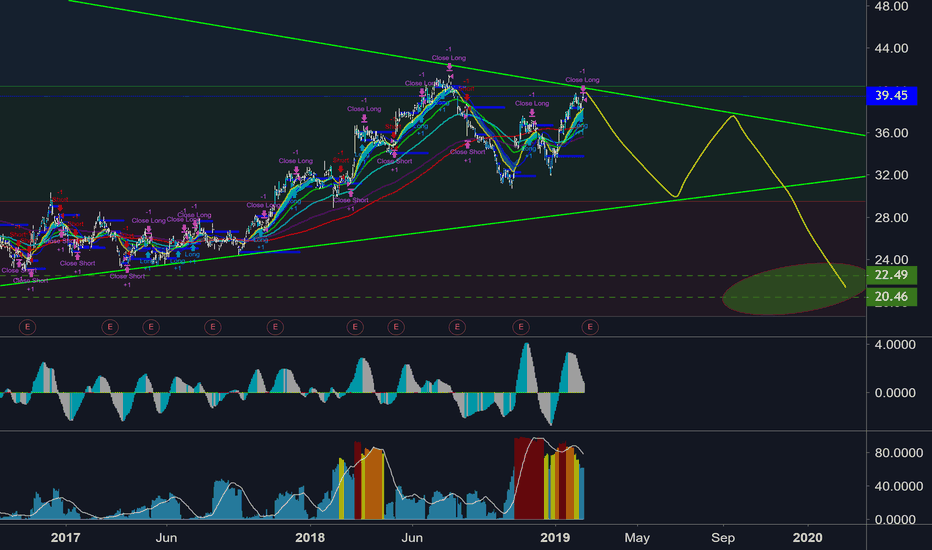The width and height of the screenshot is (932, 550).
Task: Click the 32.00 price axis label
Action: 892,175
